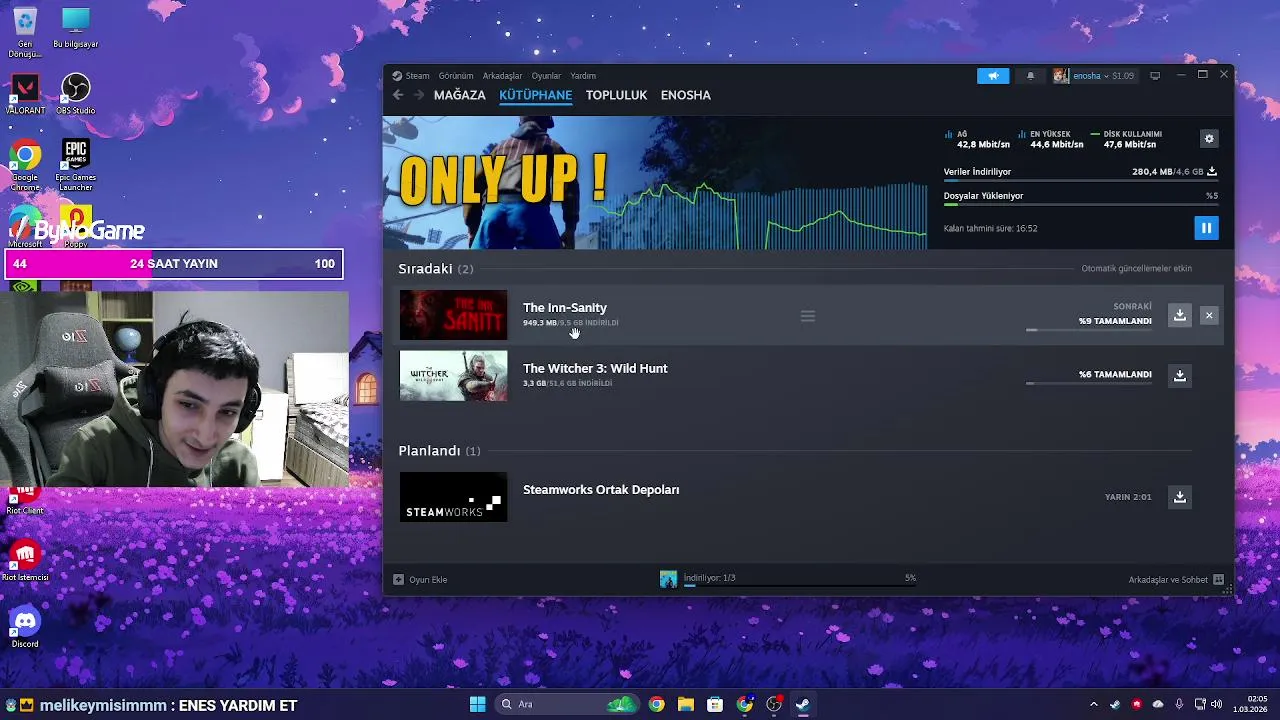Go back with Steam back arrow

[398, 95]
